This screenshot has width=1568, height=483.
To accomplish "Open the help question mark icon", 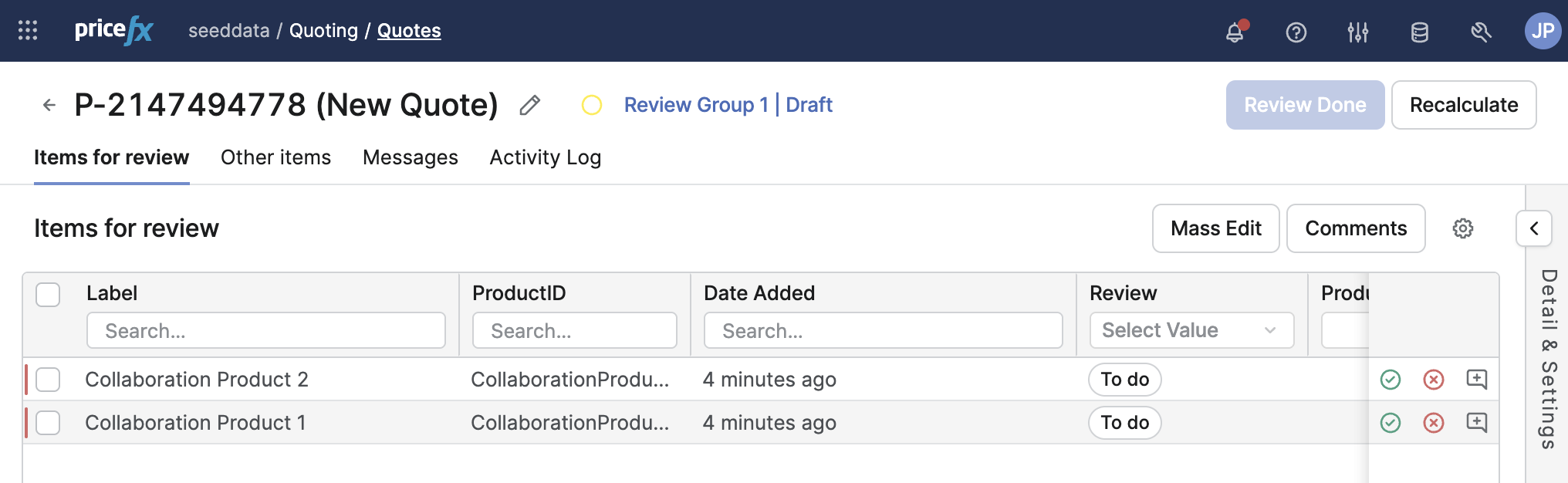I will 1296,32.
